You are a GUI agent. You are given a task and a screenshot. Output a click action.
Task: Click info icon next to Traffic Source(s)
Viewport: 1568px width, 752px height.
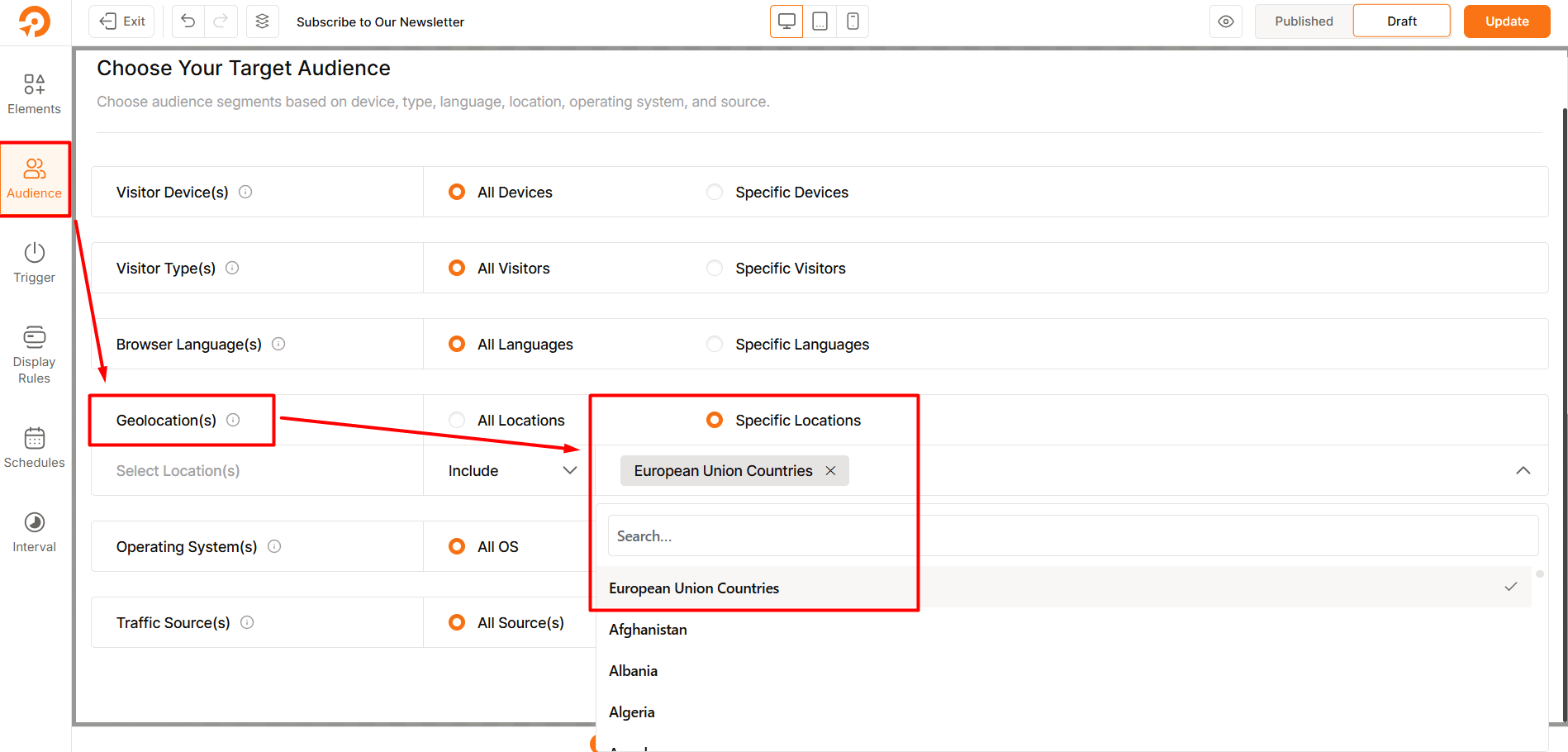coord(247,622)
